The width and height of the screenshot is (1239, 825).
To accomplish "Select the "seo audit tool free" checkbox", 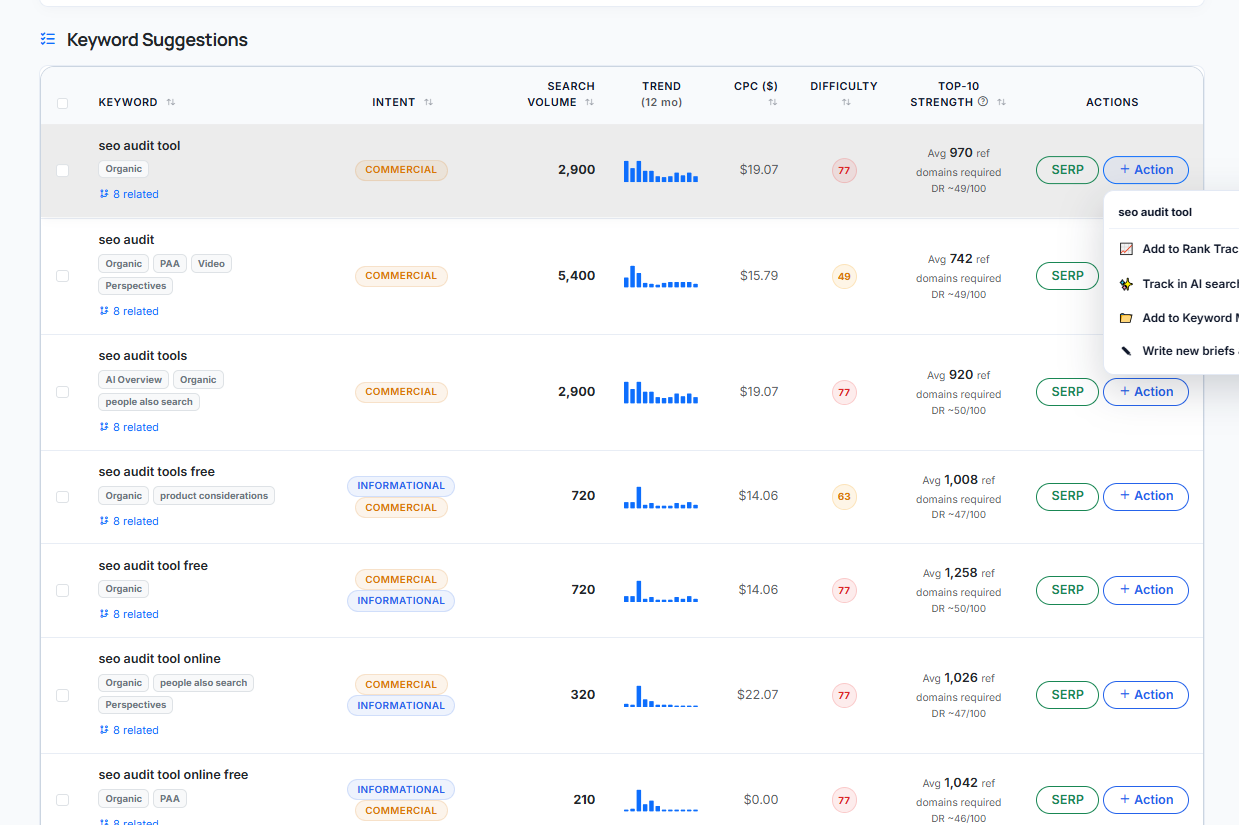I will click(63, 591).
